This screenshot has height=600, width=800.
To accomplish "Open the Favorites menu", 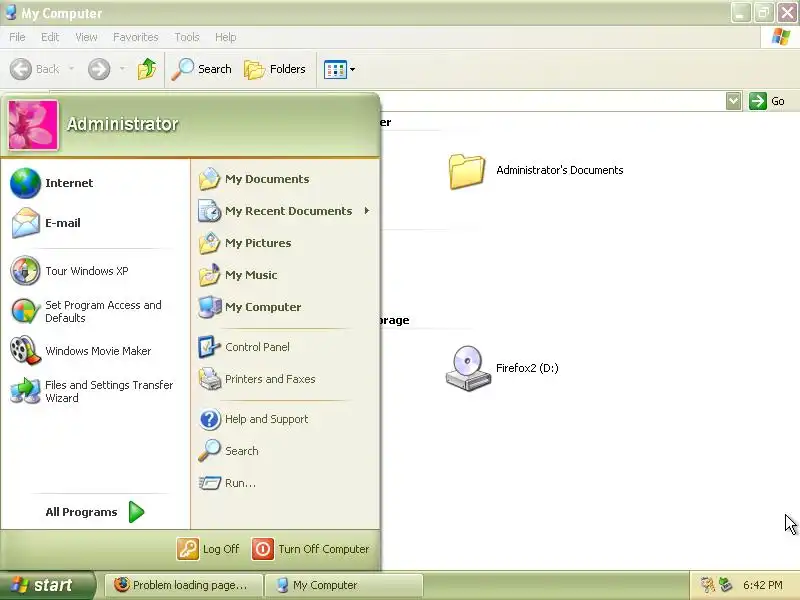I will click(136, 37).
